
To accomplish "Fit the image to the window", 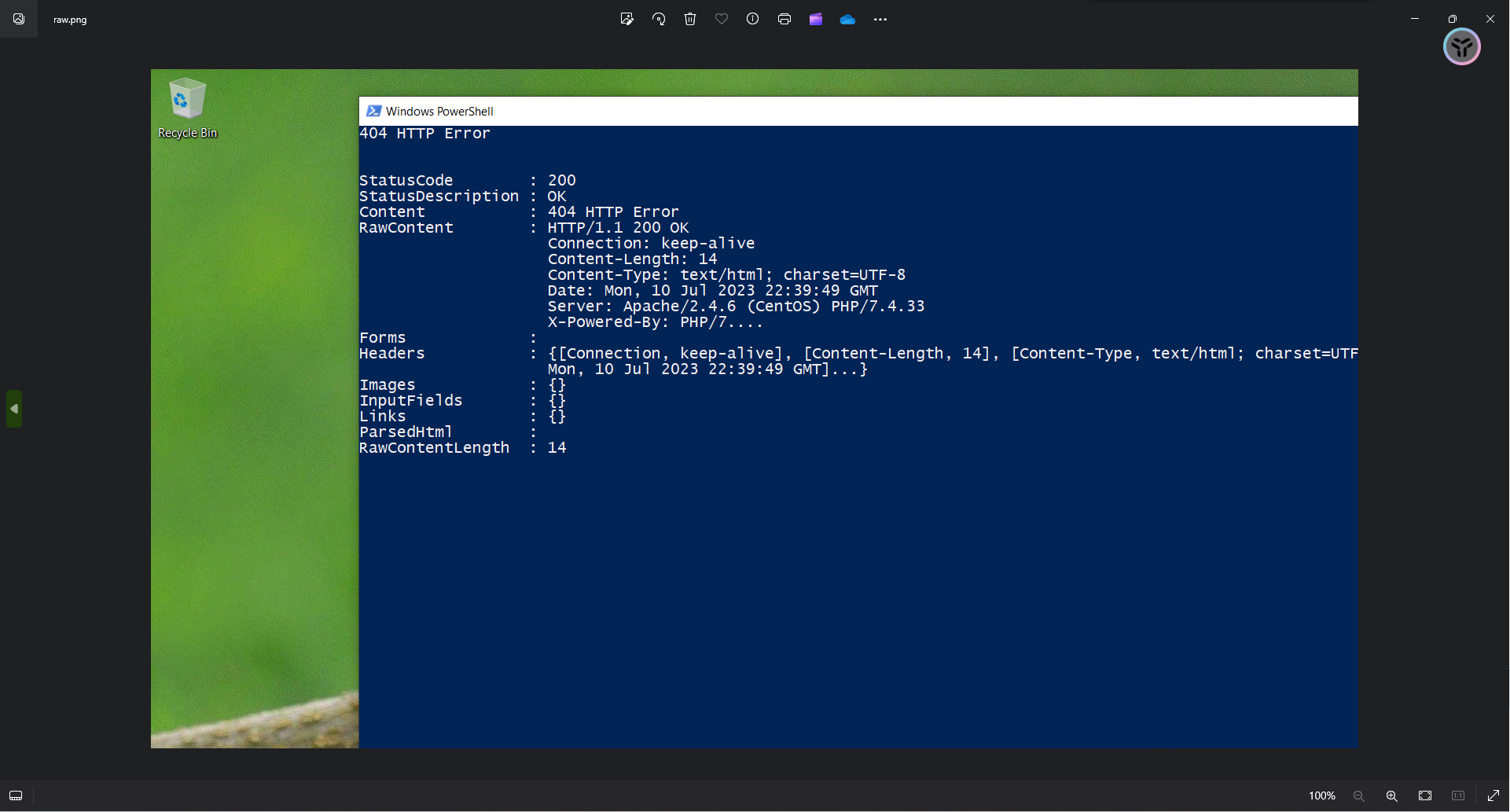I will (x=1425, y=795).
